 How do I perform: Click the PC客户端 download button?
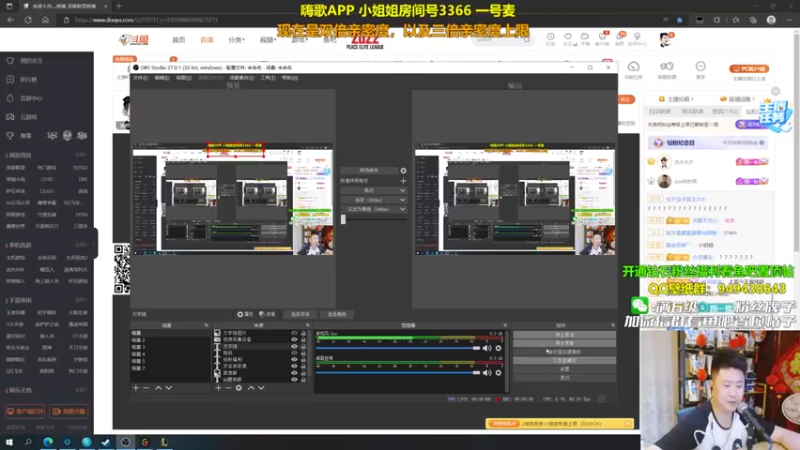click(749, 68)
